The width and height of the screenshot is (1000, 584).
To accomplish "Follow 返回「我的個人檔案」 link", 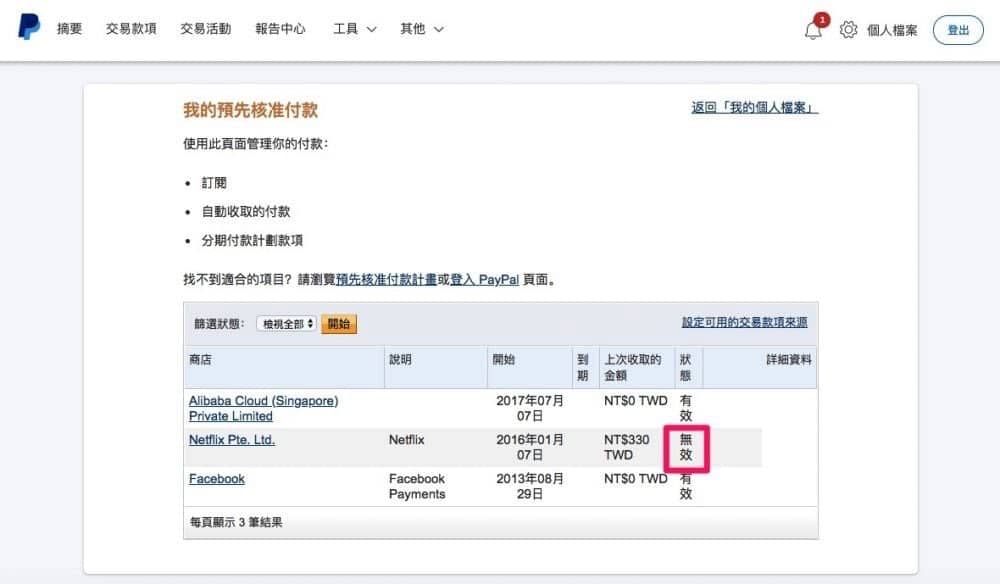I will pos(754,107).
